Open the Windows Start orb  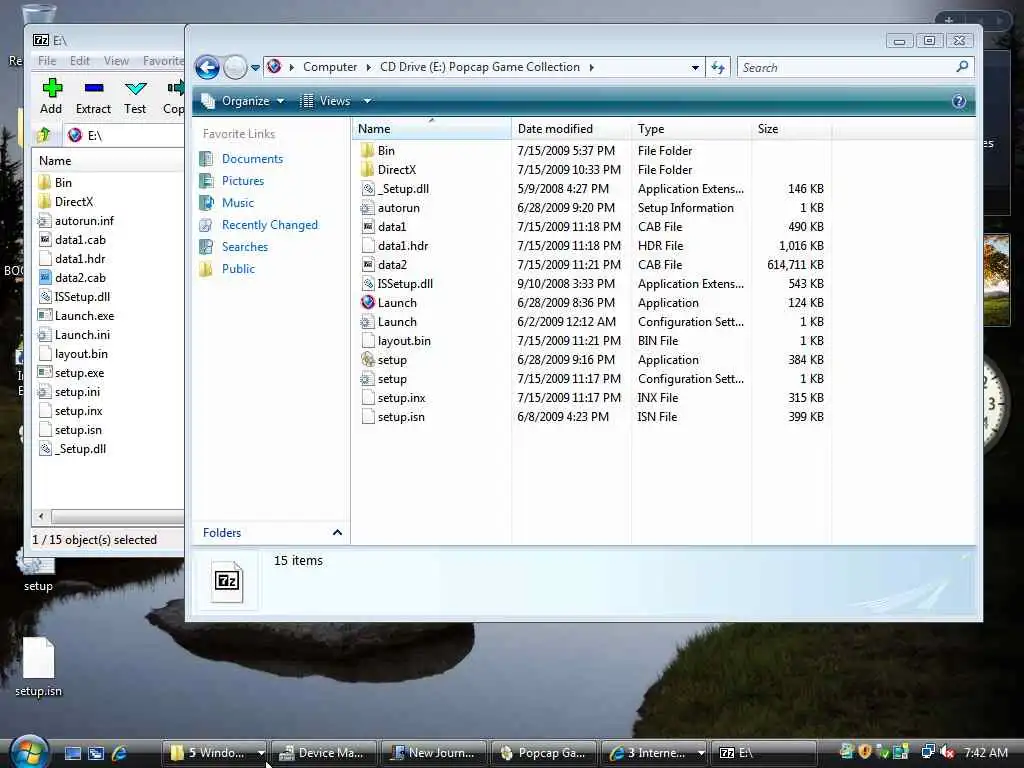pos(29,752)
